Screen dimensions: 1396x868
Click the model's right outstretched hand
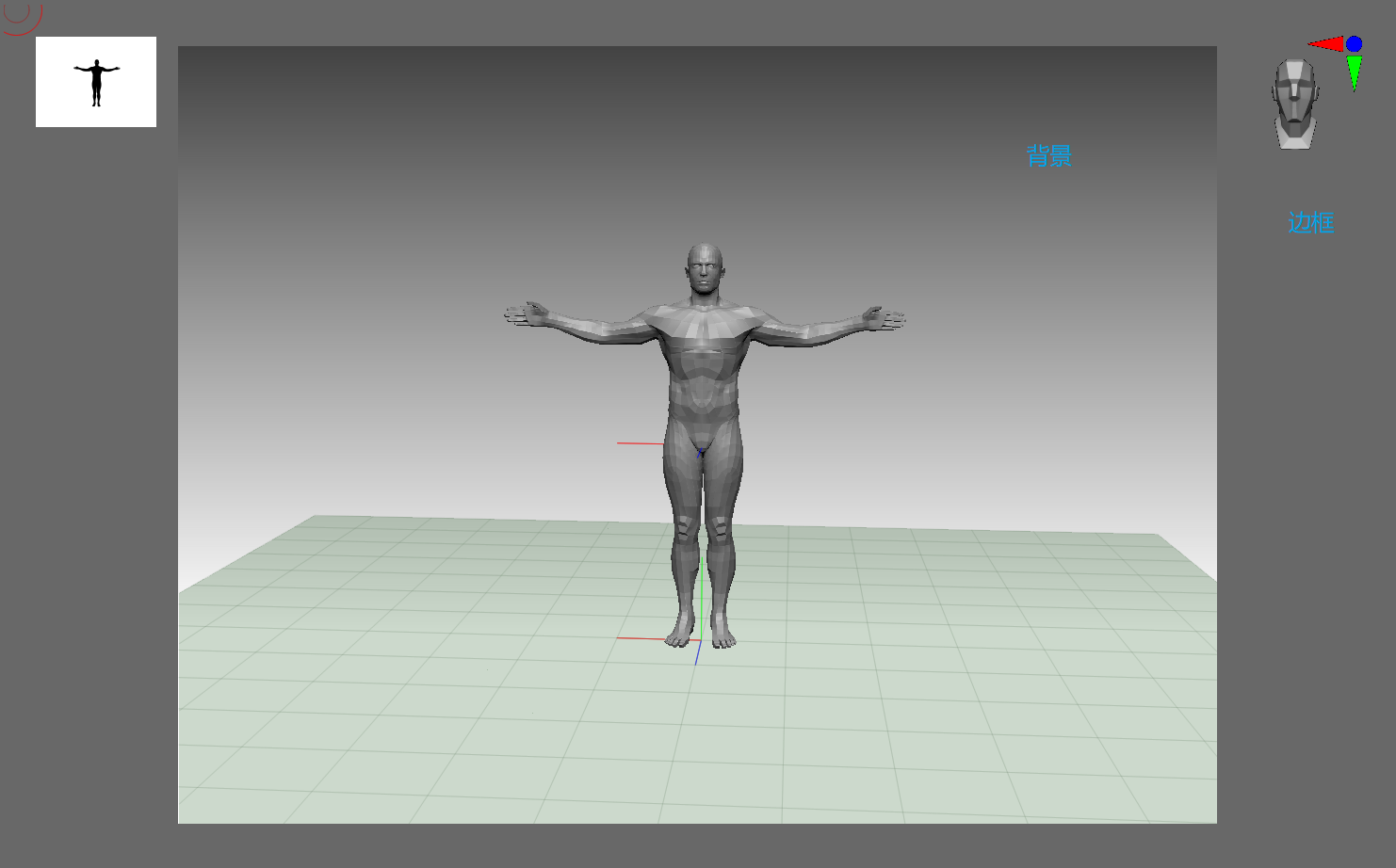[527, 313]
